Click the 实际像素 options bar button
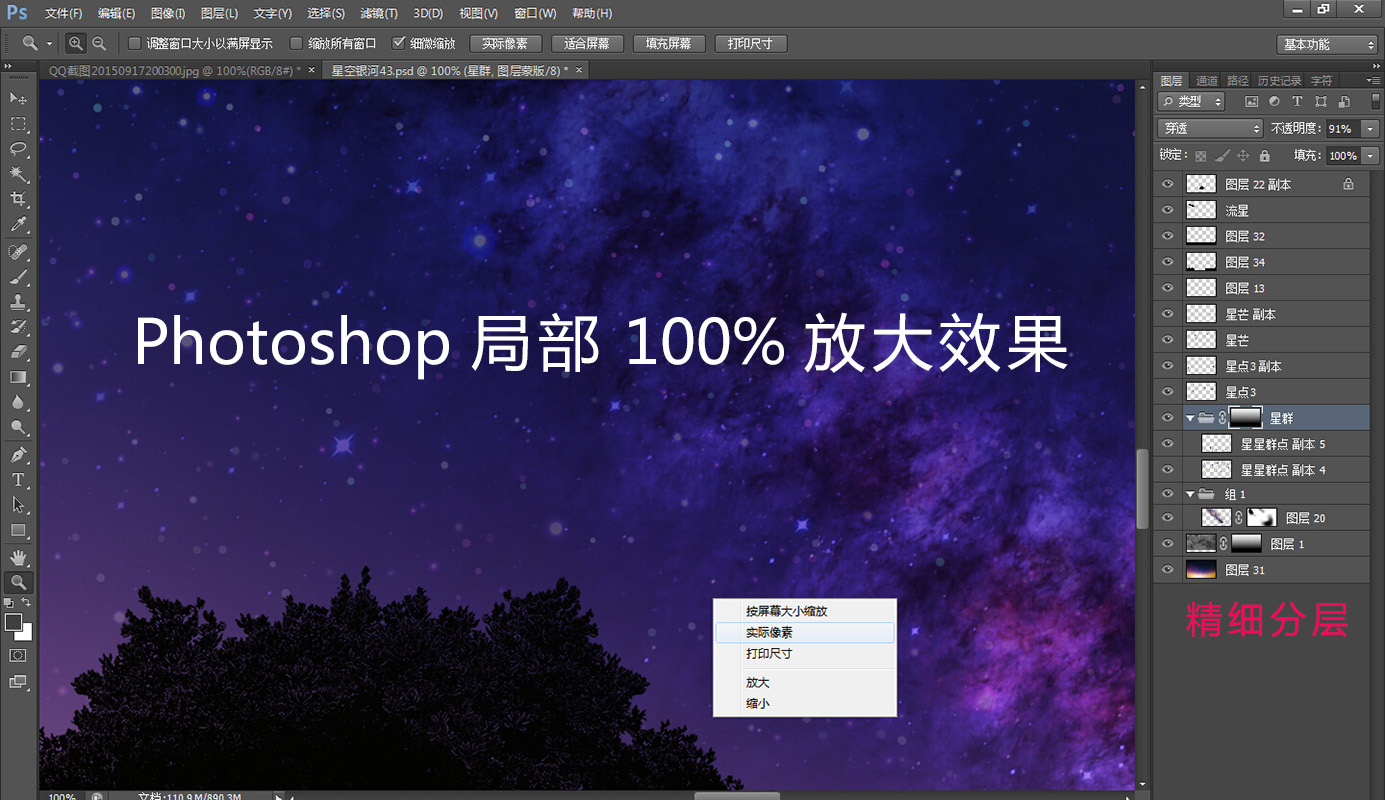 tap(505, 44)
